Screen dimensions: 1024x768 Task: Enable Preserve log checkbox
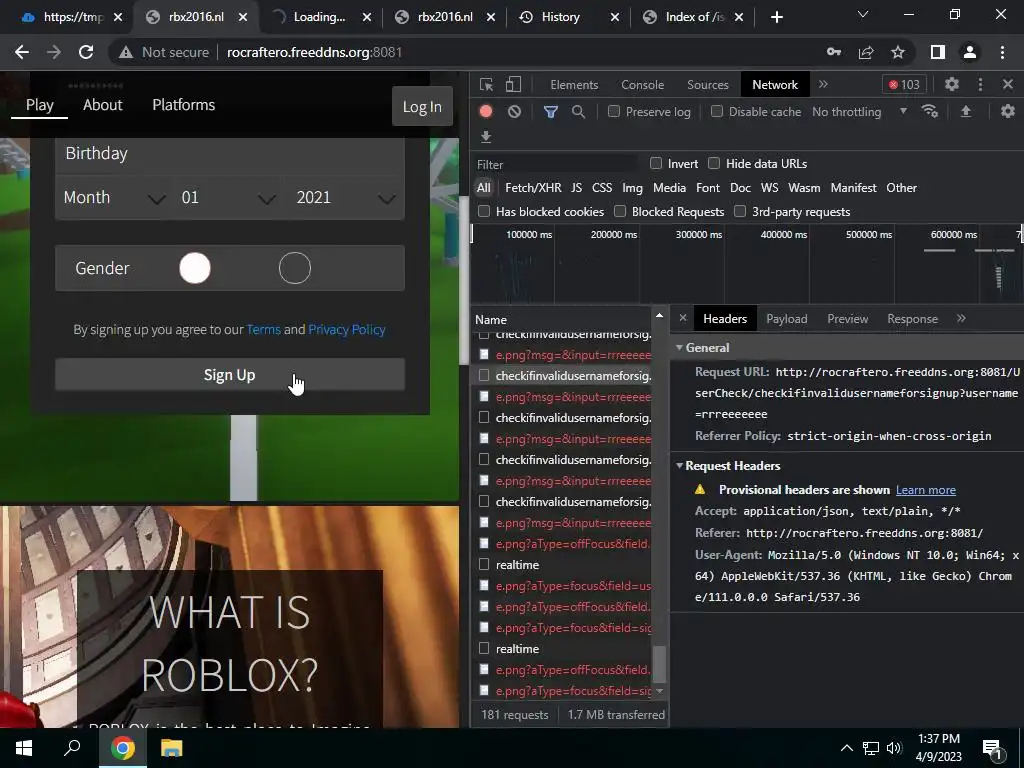coord(614,112)
